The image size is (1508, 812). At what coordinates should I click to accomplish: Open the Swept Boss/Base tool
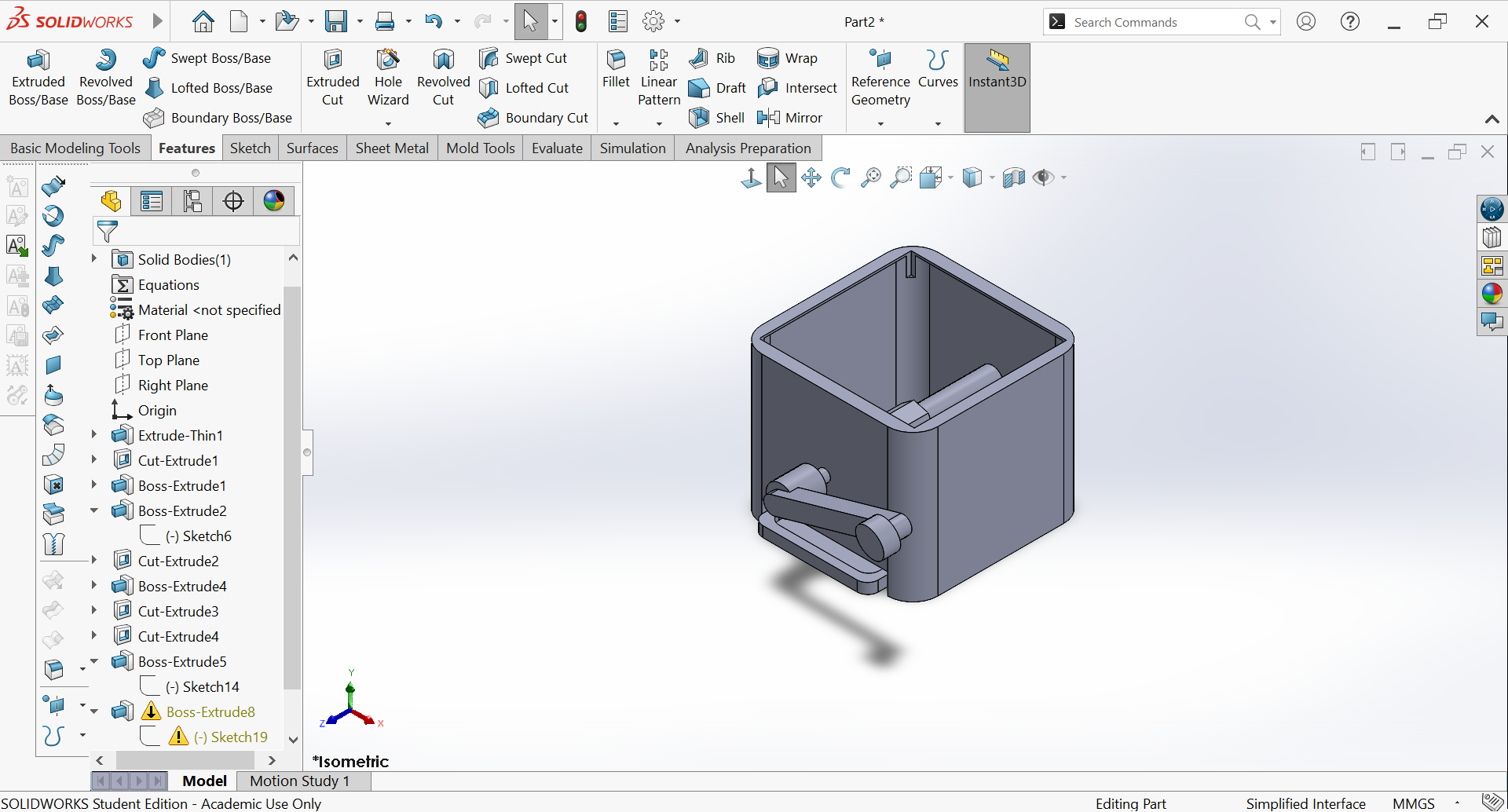pyautogui.click(x=207, y=58)
